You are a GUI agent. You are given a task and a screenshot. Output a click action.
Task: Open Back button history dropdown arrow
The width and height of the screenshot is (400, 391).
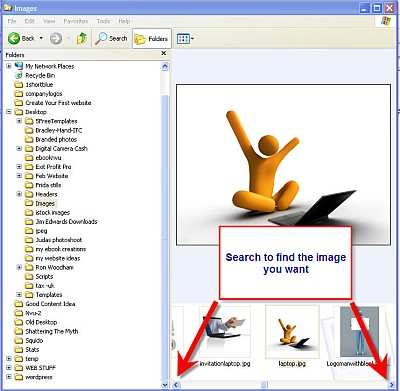click(41, 38)
